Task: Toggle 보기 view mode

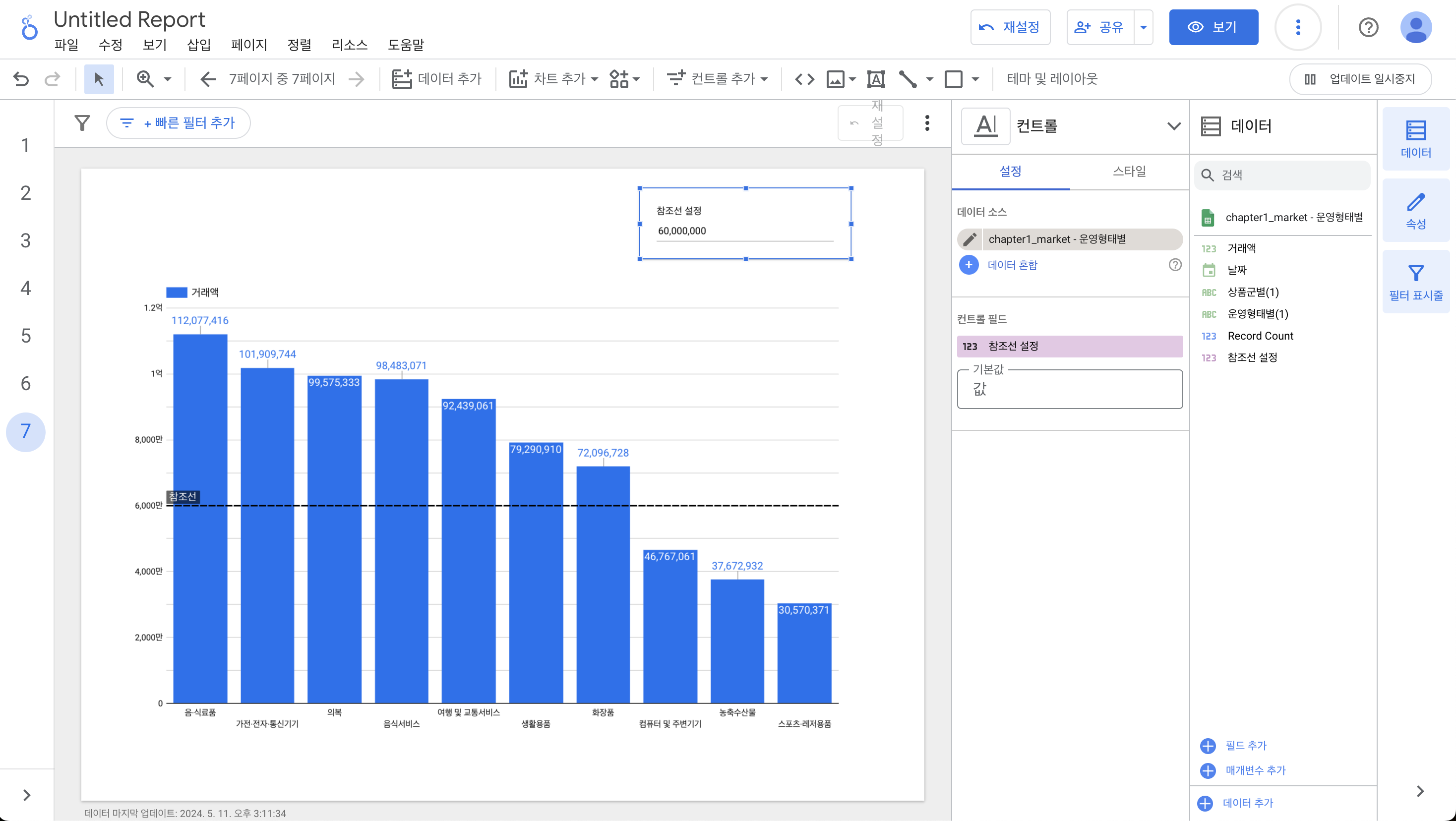Action: coord(1213,27)
